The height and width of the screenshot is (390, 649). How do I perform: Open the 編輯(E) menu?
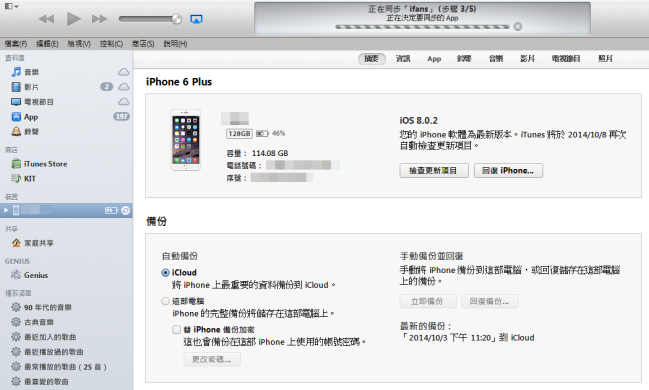click(47, 43)
